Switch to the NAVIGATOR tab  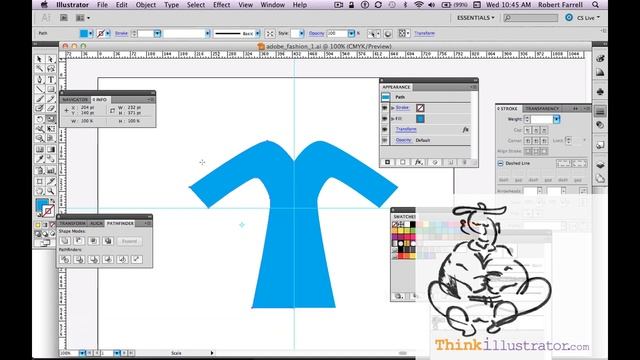pos(75,100)
